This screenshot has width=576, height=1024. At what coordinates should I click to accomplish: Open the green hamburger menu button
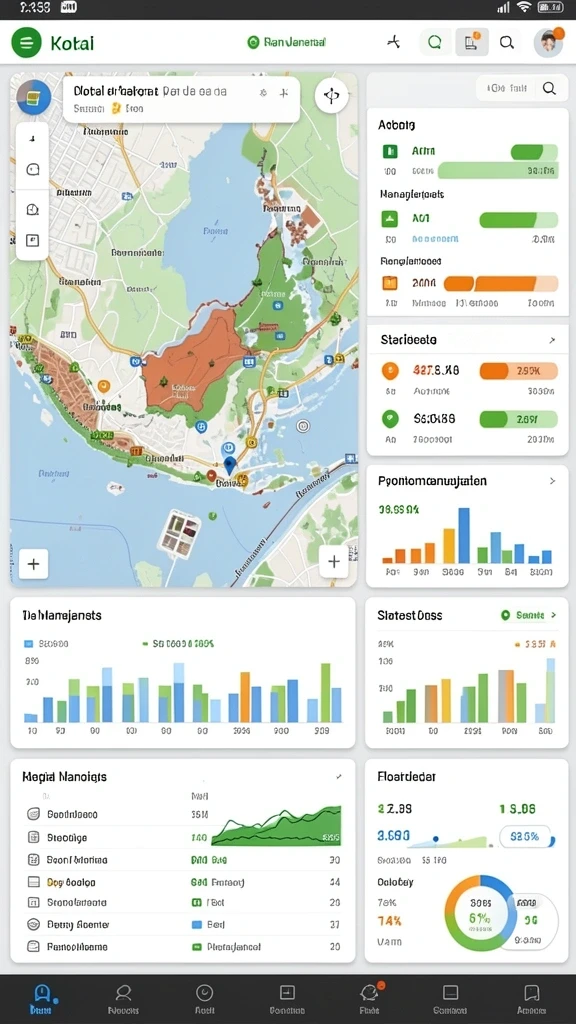pos(26,43)
